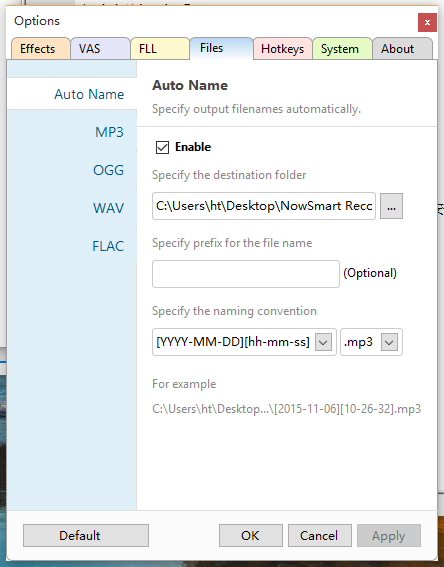Open the About tab
This screenshot has width=444, height=567.
(x=402, y=49)
